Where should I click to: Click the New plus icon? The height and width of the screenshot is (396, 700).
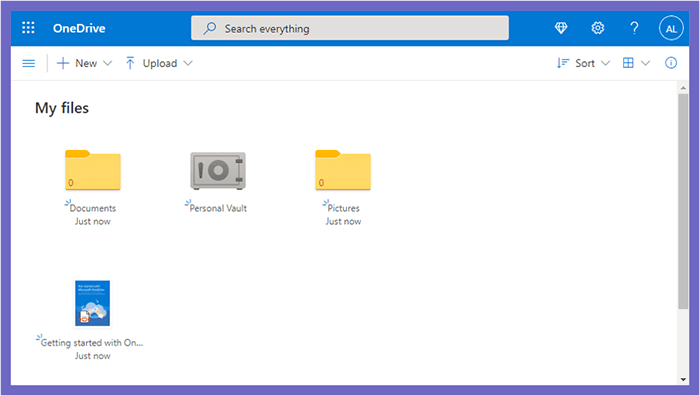[63, 63]
